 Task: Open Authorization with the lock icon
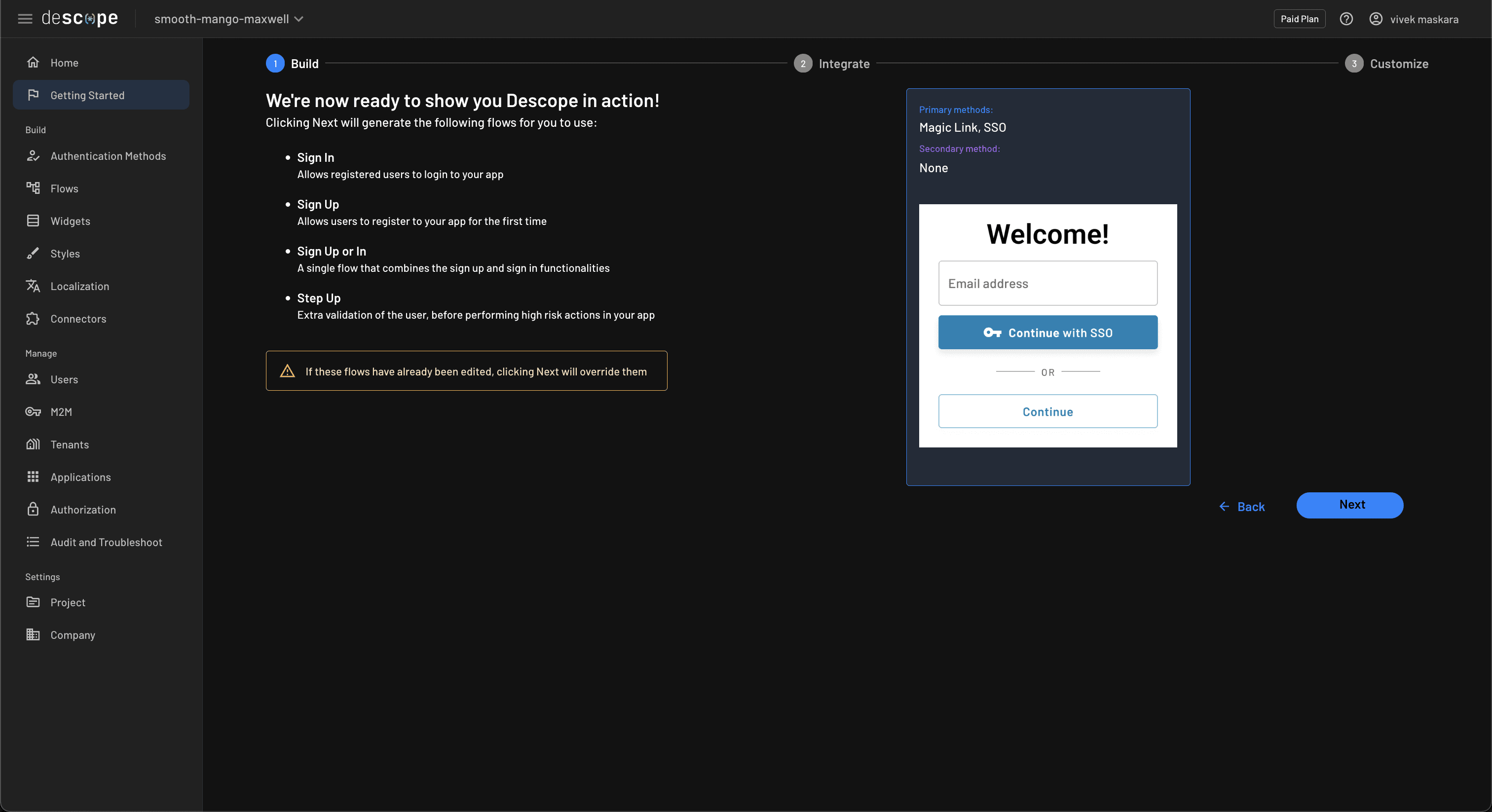click(33, 509)
